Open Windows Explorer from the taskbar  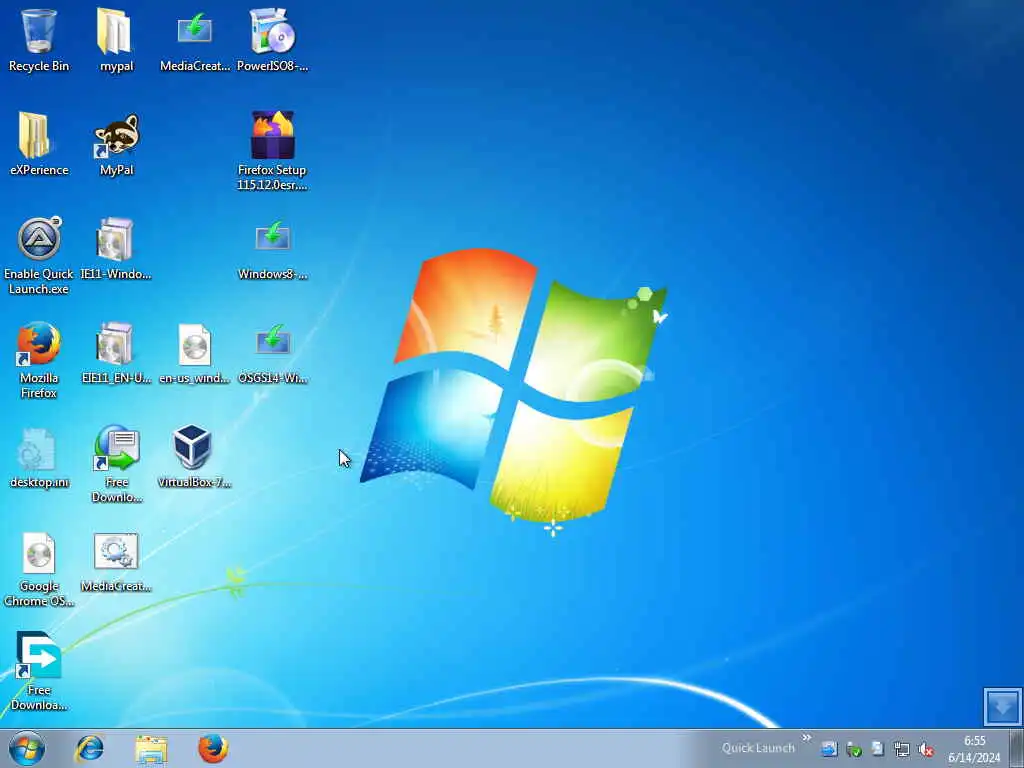coord(152,749)
